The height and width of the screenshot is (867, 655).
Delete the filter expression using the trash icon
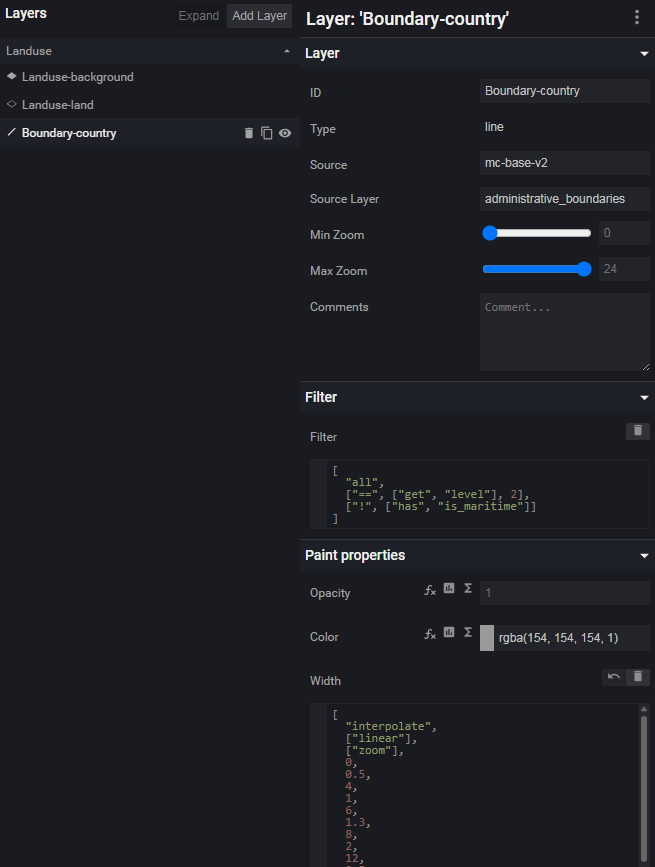click(x=637, y=431)
